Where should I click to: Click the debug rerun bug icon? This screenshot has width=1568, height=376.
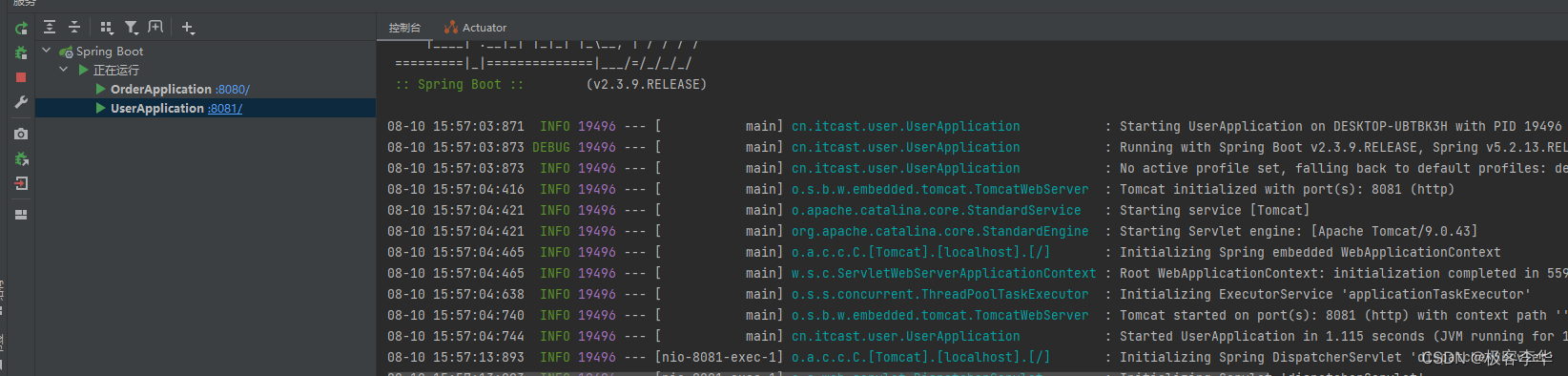tap(21, 53)
